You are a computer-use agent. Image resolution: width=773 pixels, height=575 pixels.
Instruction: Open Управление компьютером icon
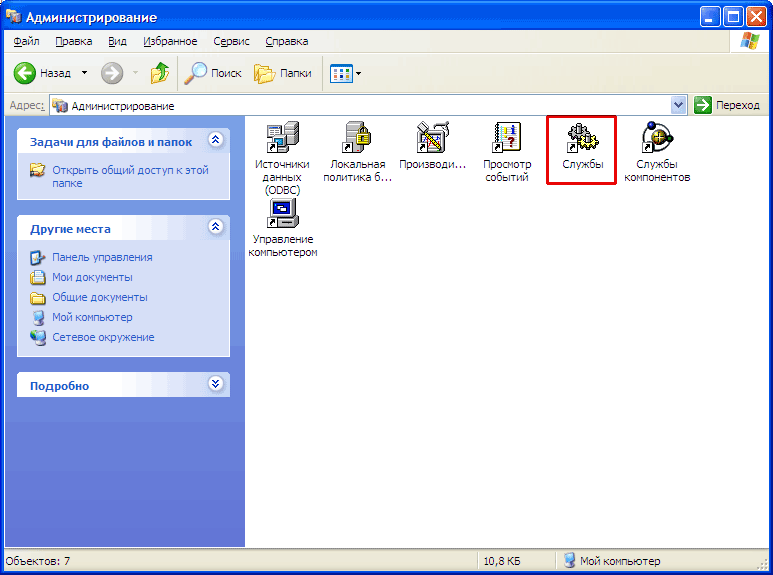click(282, 213)
